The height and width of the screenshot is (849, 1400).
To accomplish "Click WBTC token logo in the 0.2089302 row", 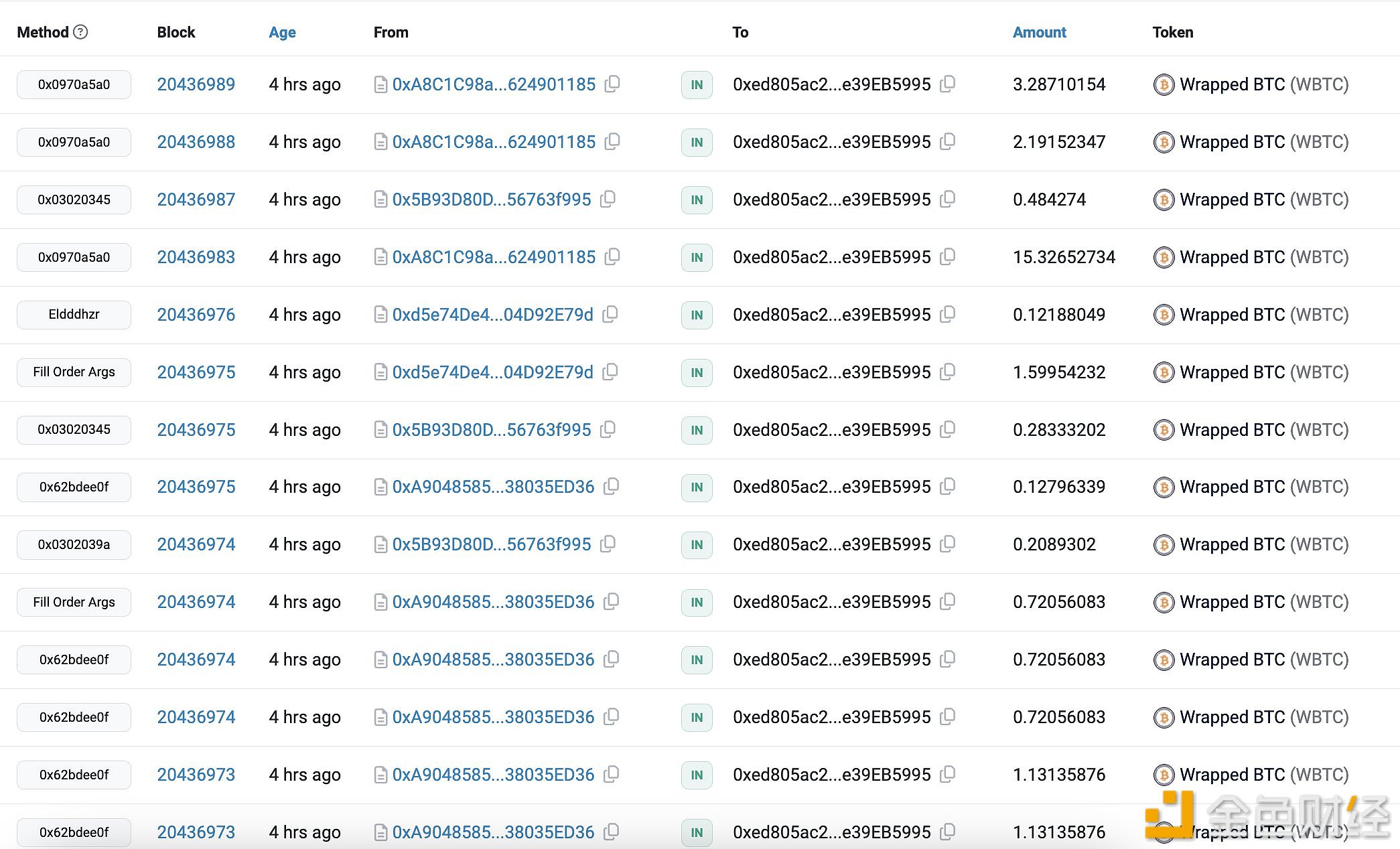I will tap(1164, 545).
